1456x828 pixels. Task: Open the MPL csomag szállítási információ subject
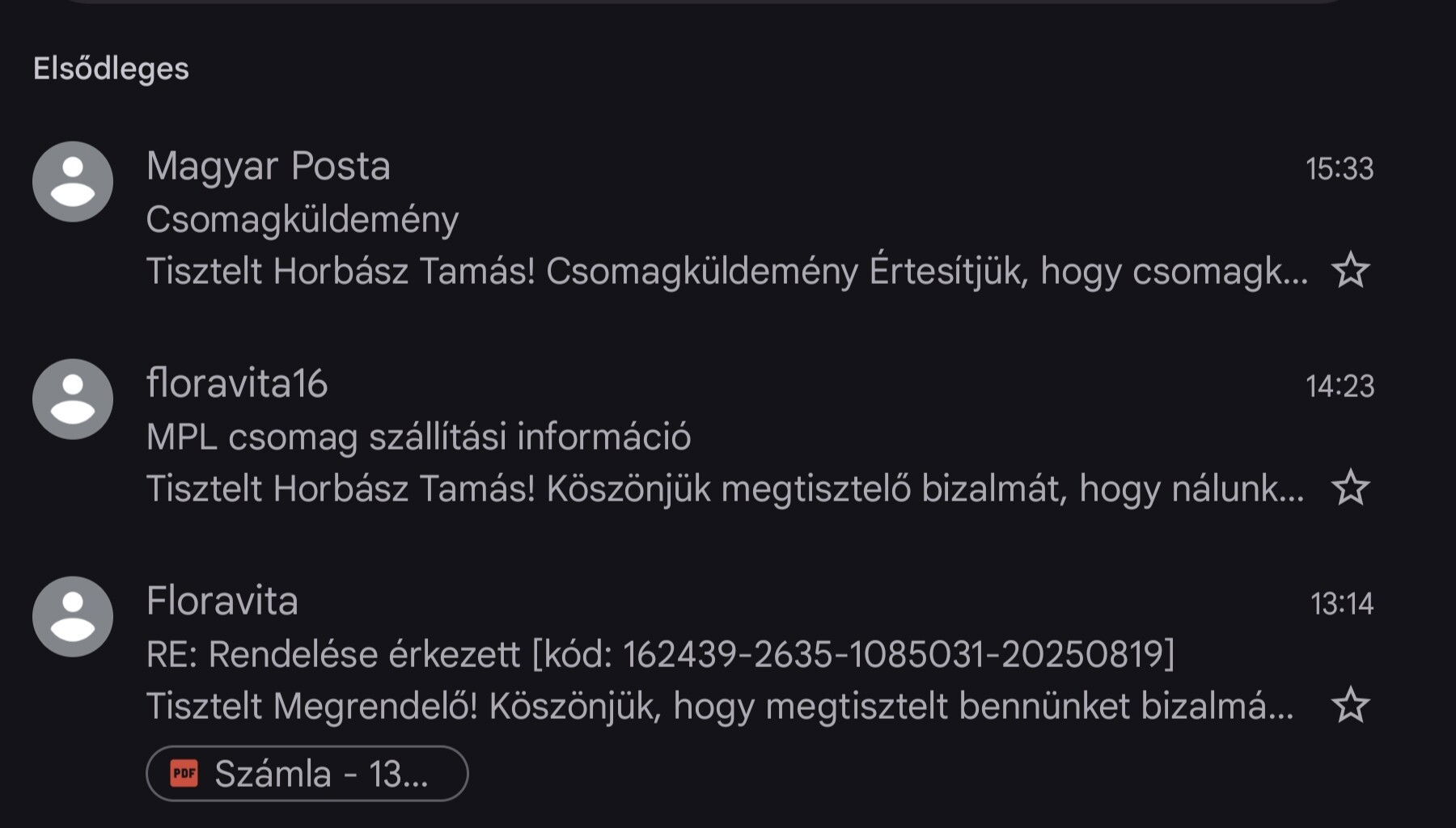(418, 437)
